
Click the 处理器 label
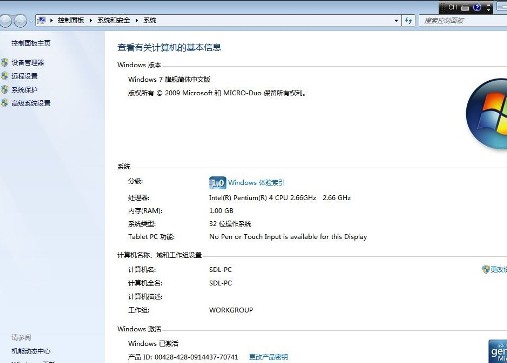tap(139, 198)
